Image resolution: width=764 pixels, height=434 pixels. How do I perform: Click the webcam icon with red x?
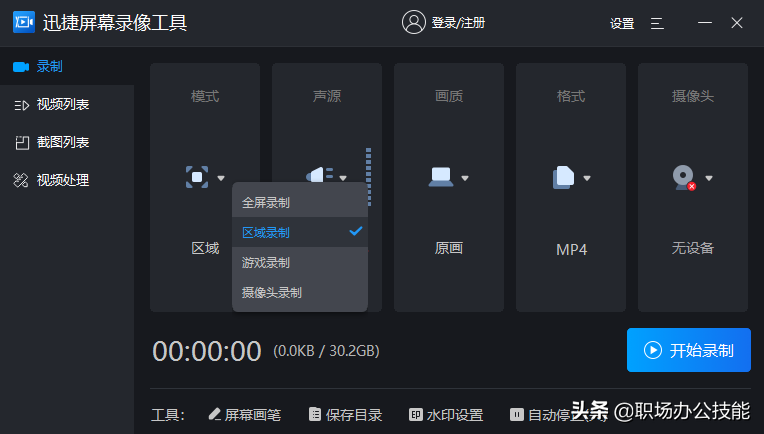tap(684, 177)
